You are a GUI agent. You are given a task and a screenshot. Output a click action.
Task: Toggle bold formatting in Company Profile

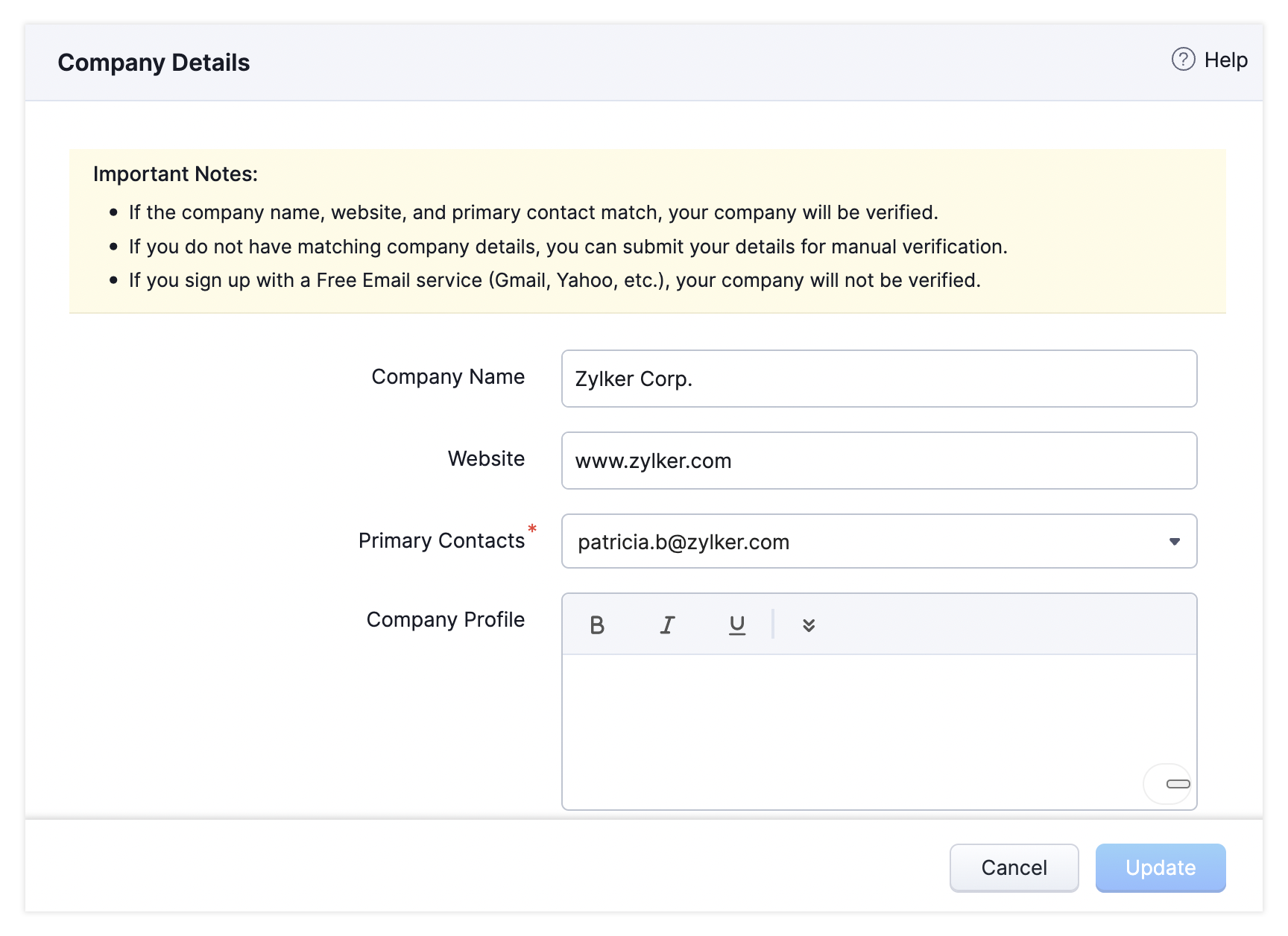point(597,625)
